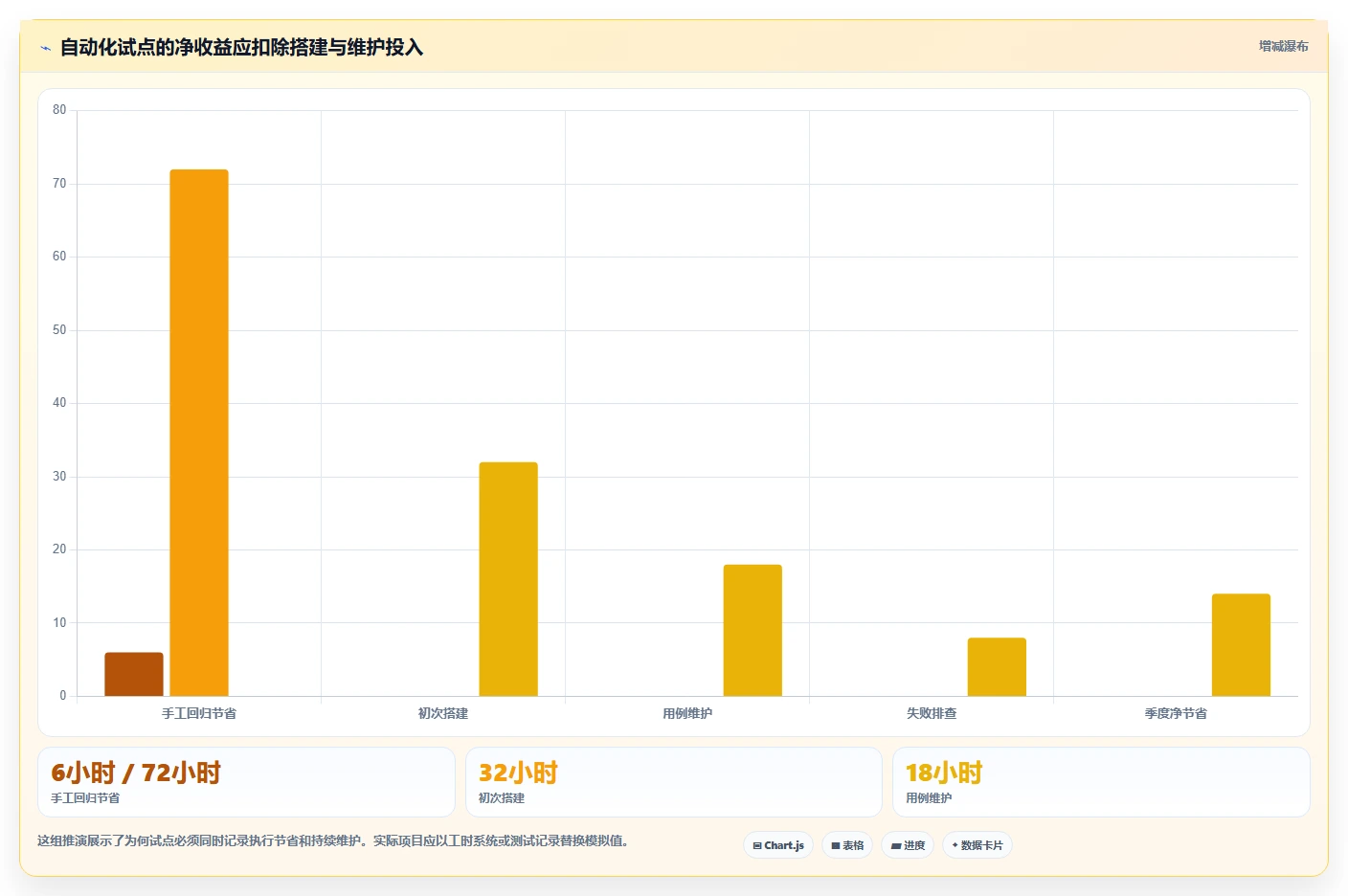Open the 6小时 / 72小时 stat card
This screenshot has width=1348, height=896.
[x=246, y=782]
